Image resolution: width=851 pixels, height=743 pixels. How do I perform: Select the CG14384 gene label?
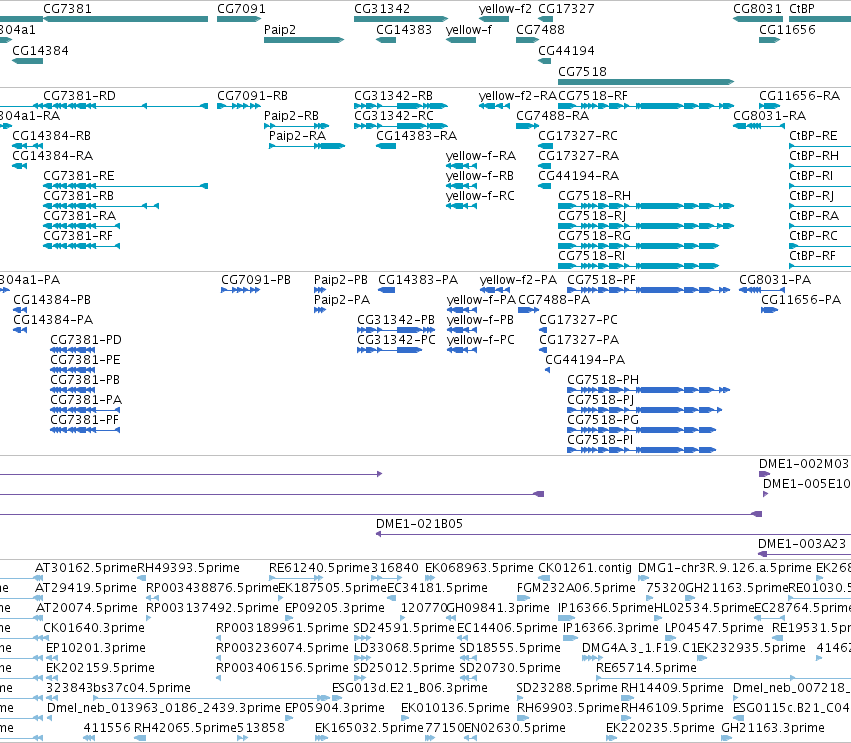40,50
